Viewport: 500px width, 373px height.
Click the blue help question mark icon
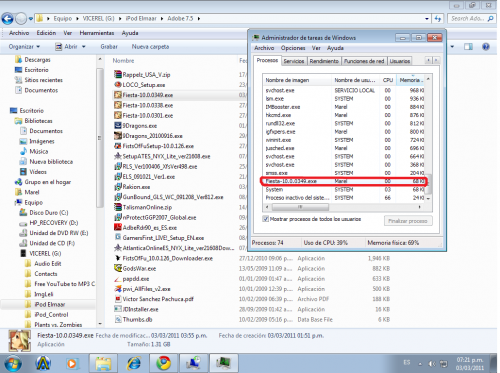pyautogui.click(x=486, y=47)
